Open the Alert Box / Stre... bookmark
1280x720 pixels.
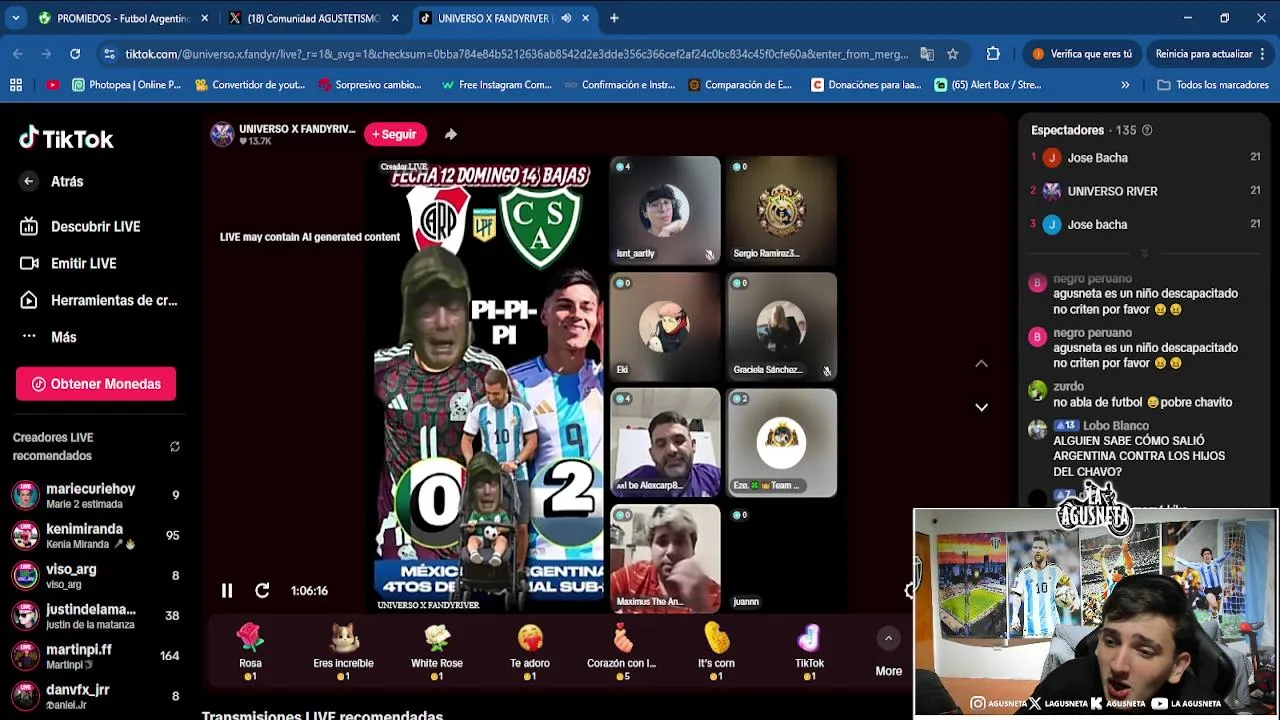point(988,85)
